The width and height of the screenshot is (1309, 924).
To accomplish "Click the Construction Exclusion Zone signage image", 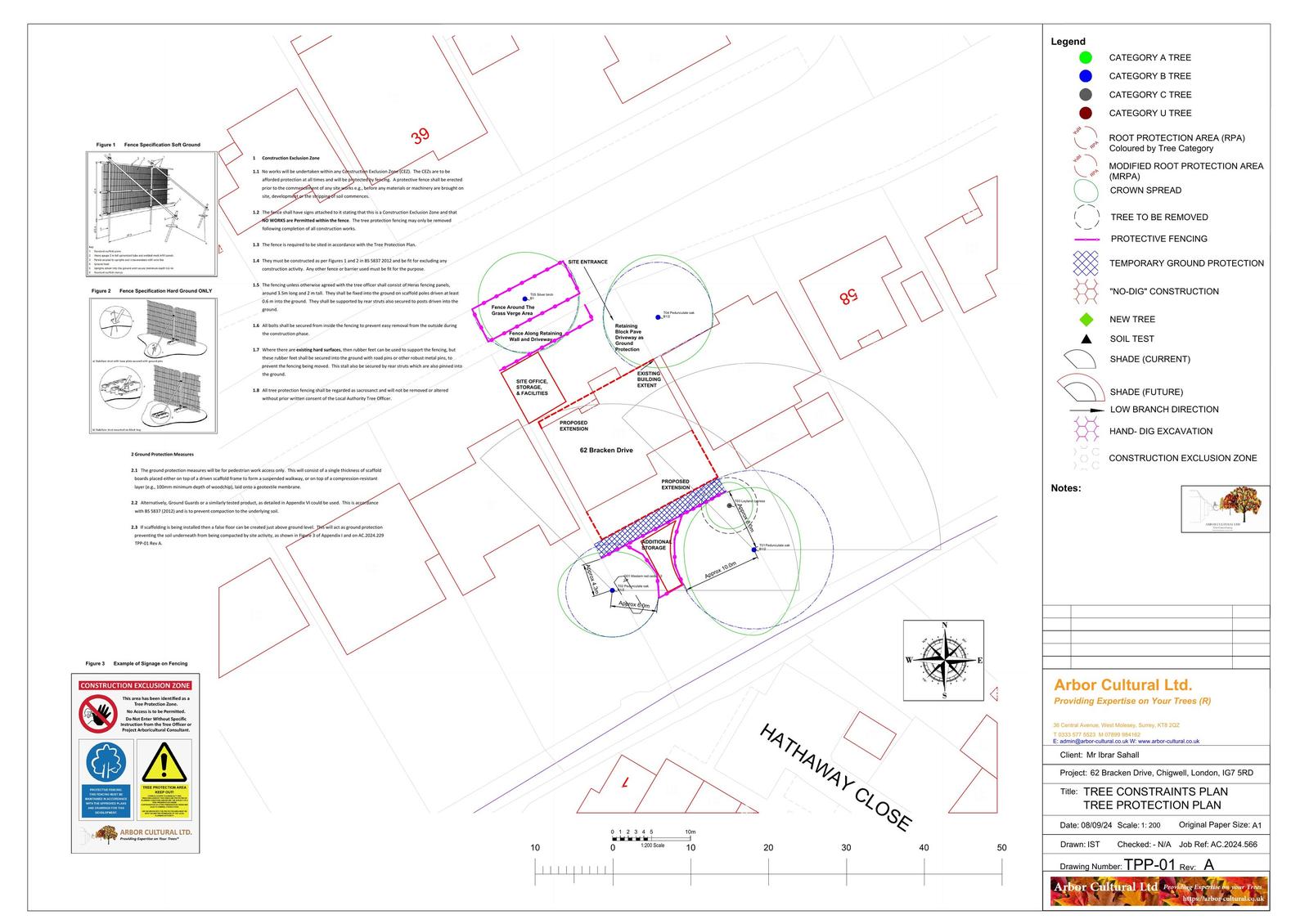I will [135, 763].
